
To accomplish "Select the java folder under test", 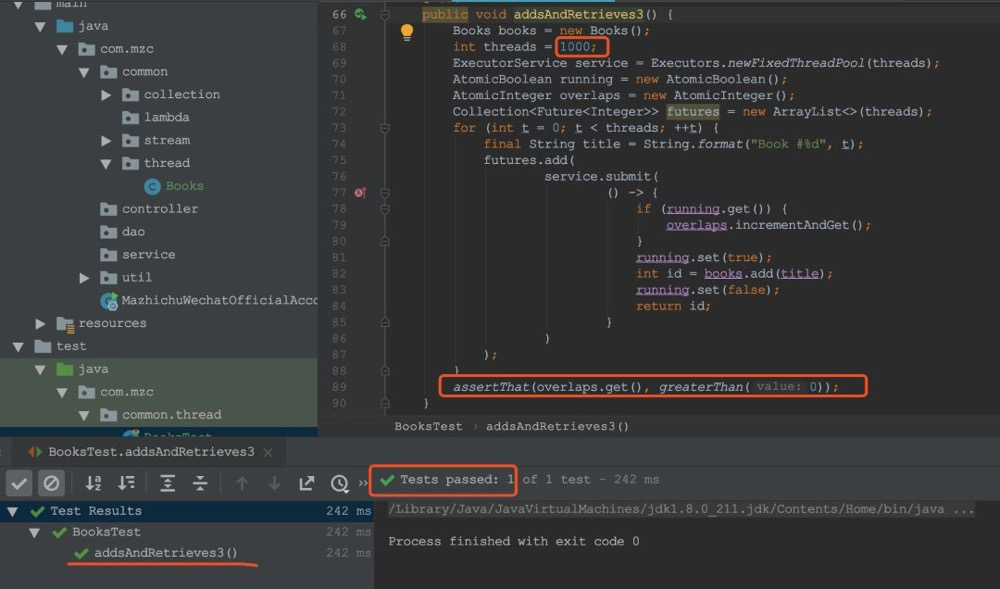I will pyautogui.click(x=93, y=369).
